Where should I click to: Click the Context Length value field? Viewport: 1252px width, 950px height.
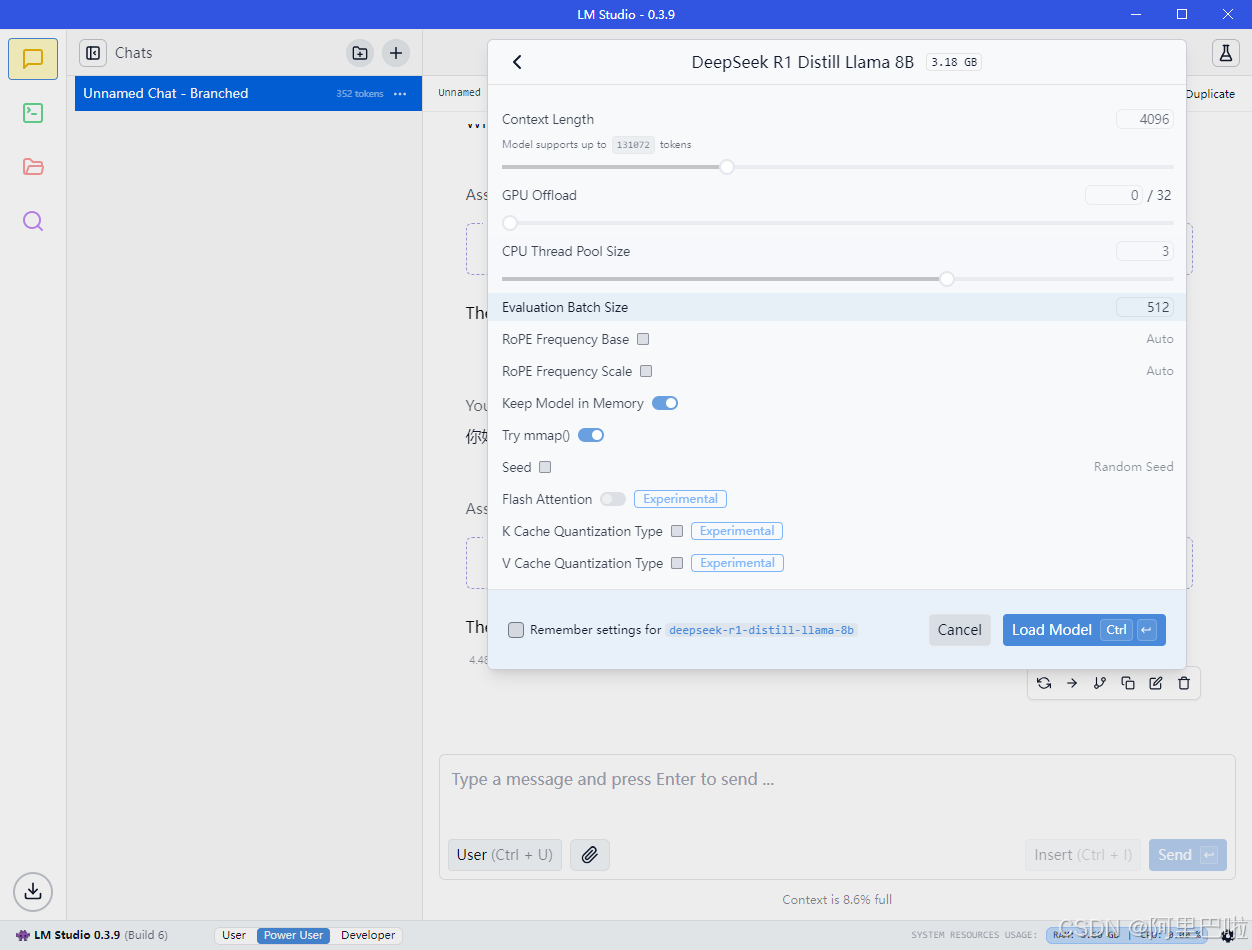click(x=1145, y=119)
